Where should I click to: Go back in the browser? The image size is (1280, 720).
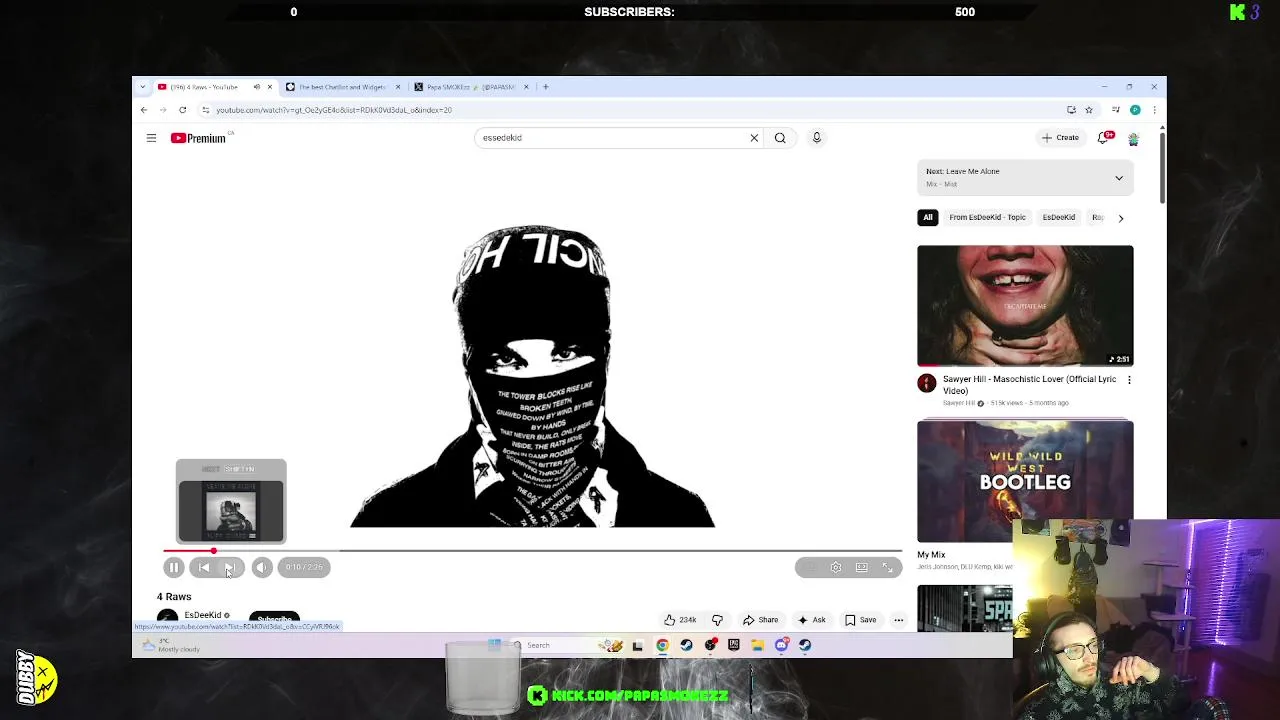coord(144,110)
